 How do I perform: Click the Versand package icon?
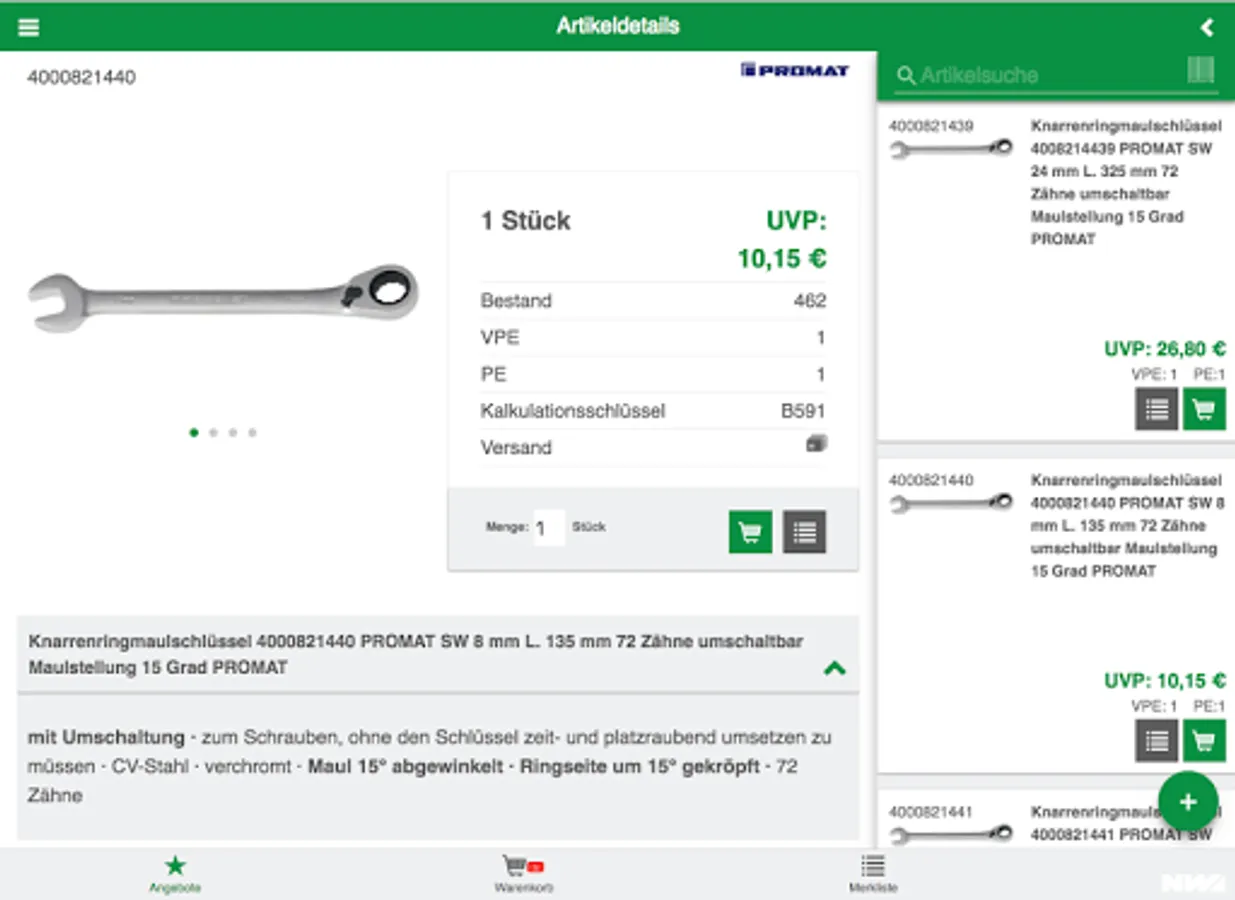(x=816, y=444)
